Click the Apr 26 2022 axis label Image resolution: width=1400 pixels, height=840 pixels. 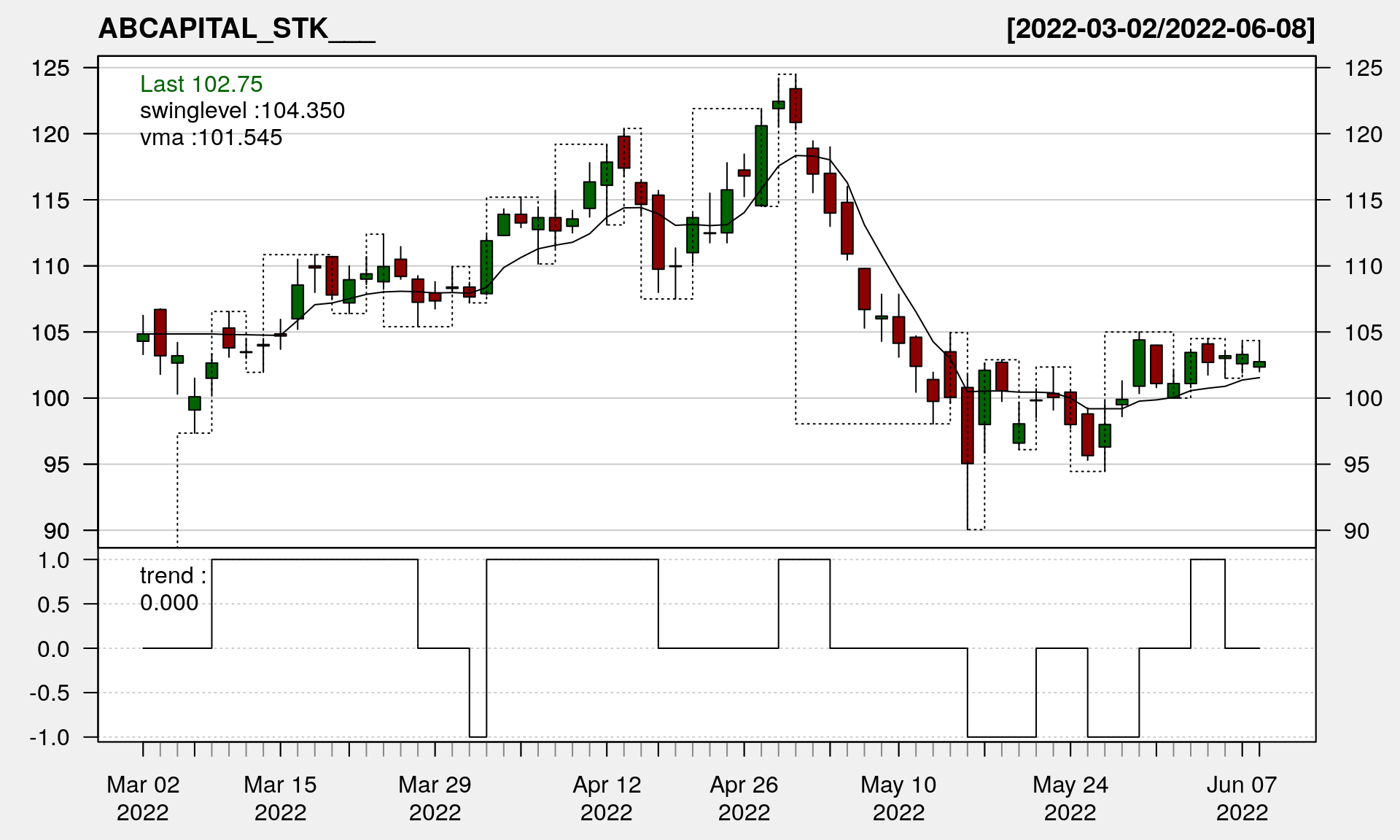pyautogui.click(x=744, y=798)
